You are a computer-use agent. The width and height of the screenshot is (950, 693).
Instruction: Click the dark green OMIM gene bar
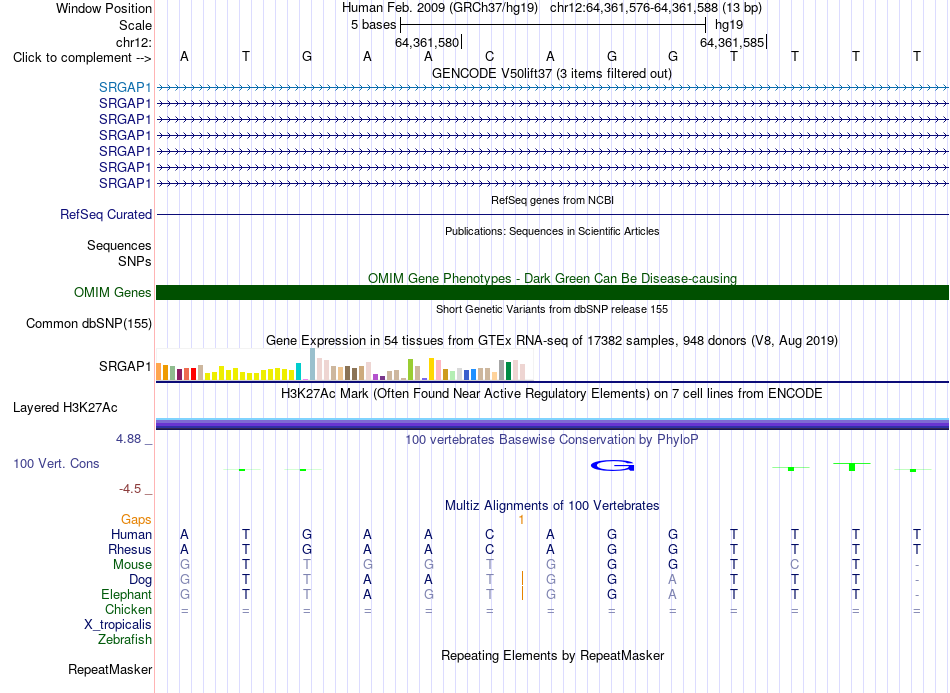552,293
